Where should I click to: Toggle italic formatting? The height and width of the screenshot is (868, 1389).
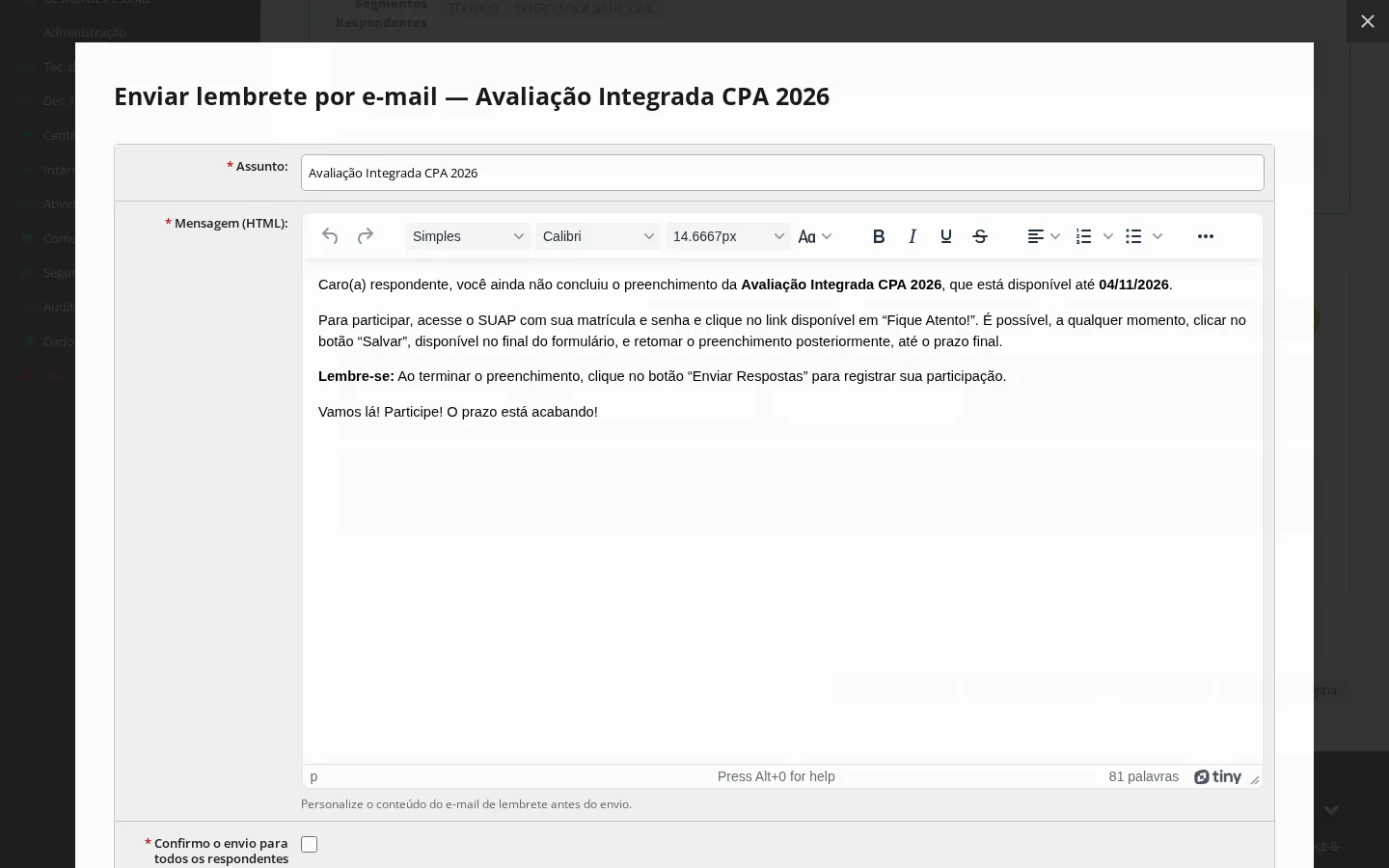pyautogui.click(x=912, y=236)
